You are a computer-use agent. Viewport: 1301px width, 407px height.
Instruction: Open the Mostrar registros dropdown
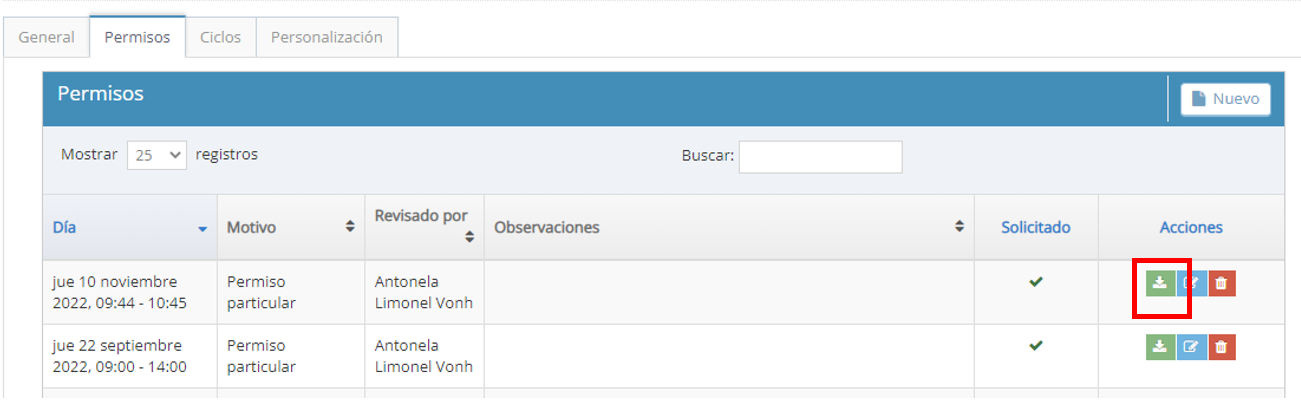[x=157, y=155]
